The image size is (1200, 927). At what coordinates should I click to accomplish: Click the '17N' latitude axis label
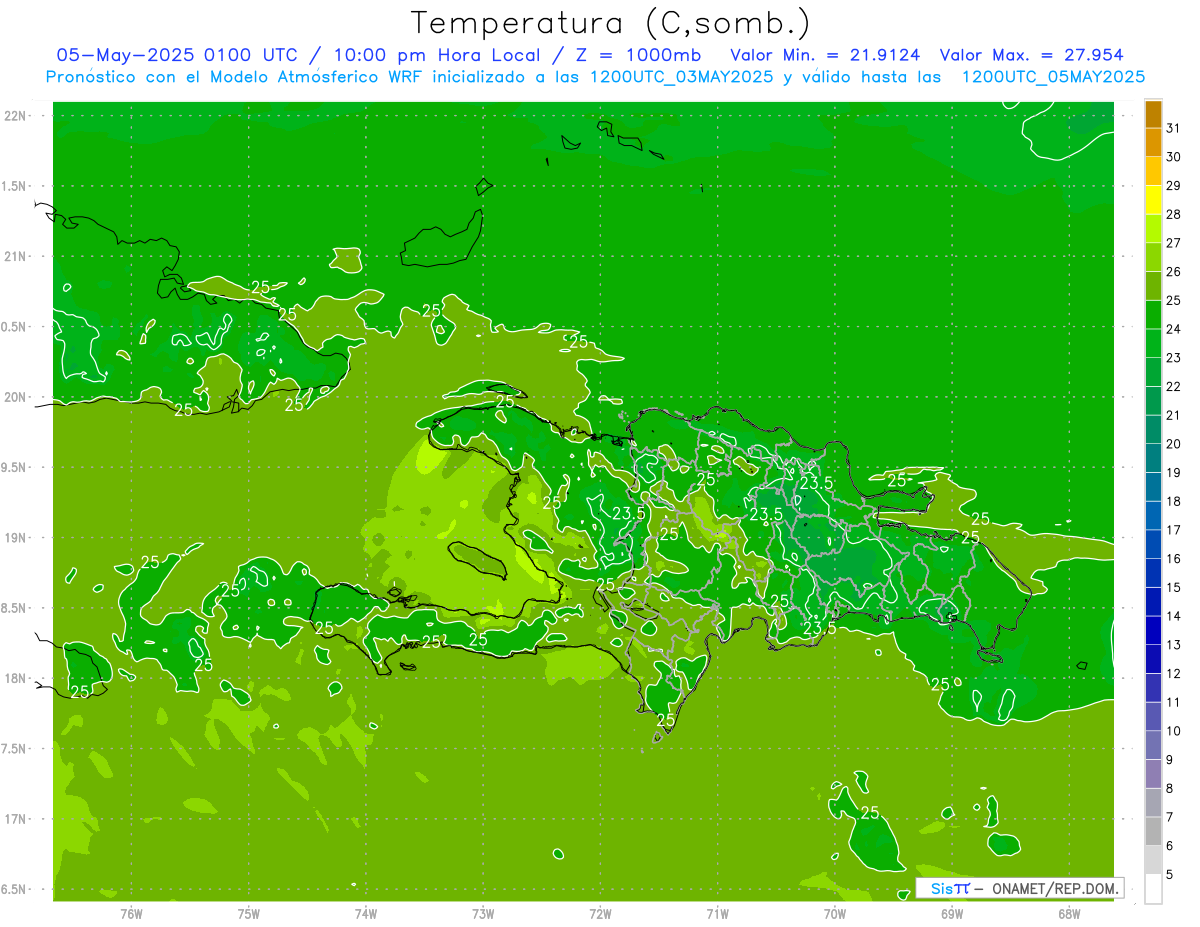[17, 819]
